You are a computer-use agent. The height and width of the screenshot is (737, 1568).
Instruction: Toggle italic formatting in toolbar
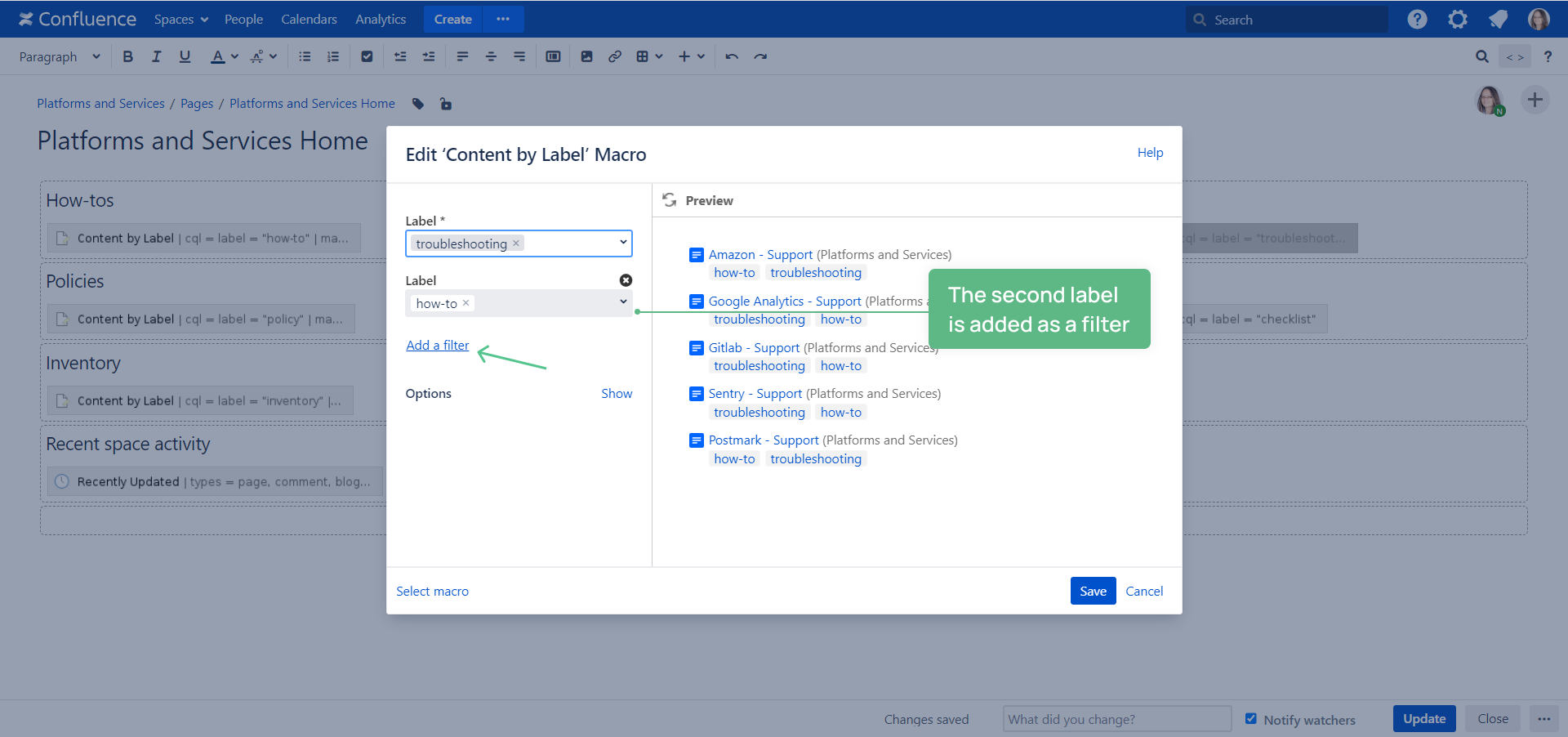point(156,56)
